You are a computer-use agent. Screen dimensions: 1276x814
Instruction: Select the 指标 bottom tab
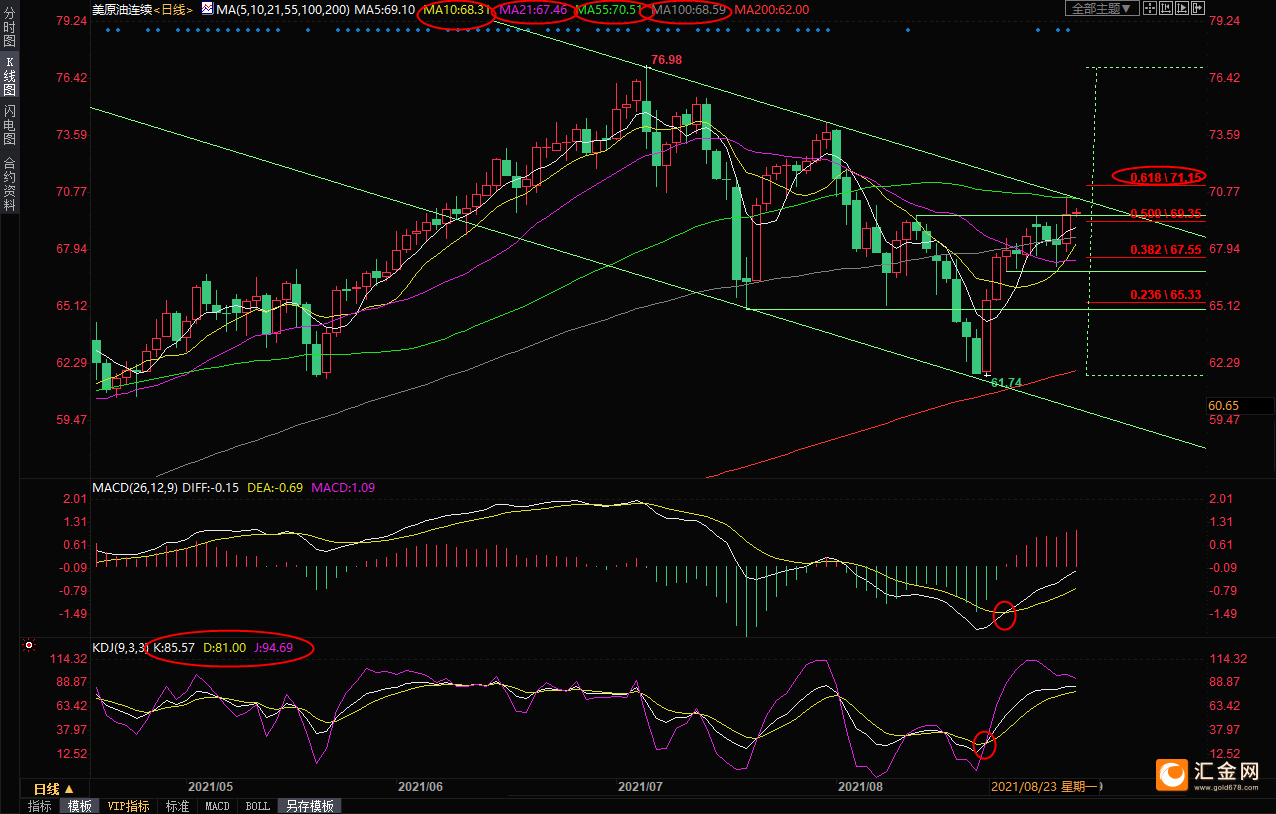coord(40,806)
